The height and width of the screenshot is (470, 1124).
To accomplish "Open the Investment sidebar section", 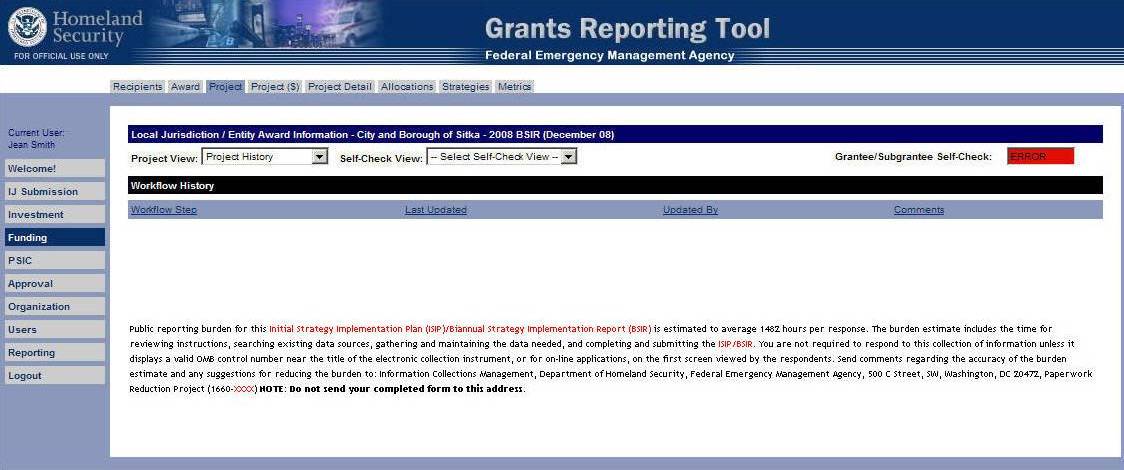I will [x=54, y=214].
